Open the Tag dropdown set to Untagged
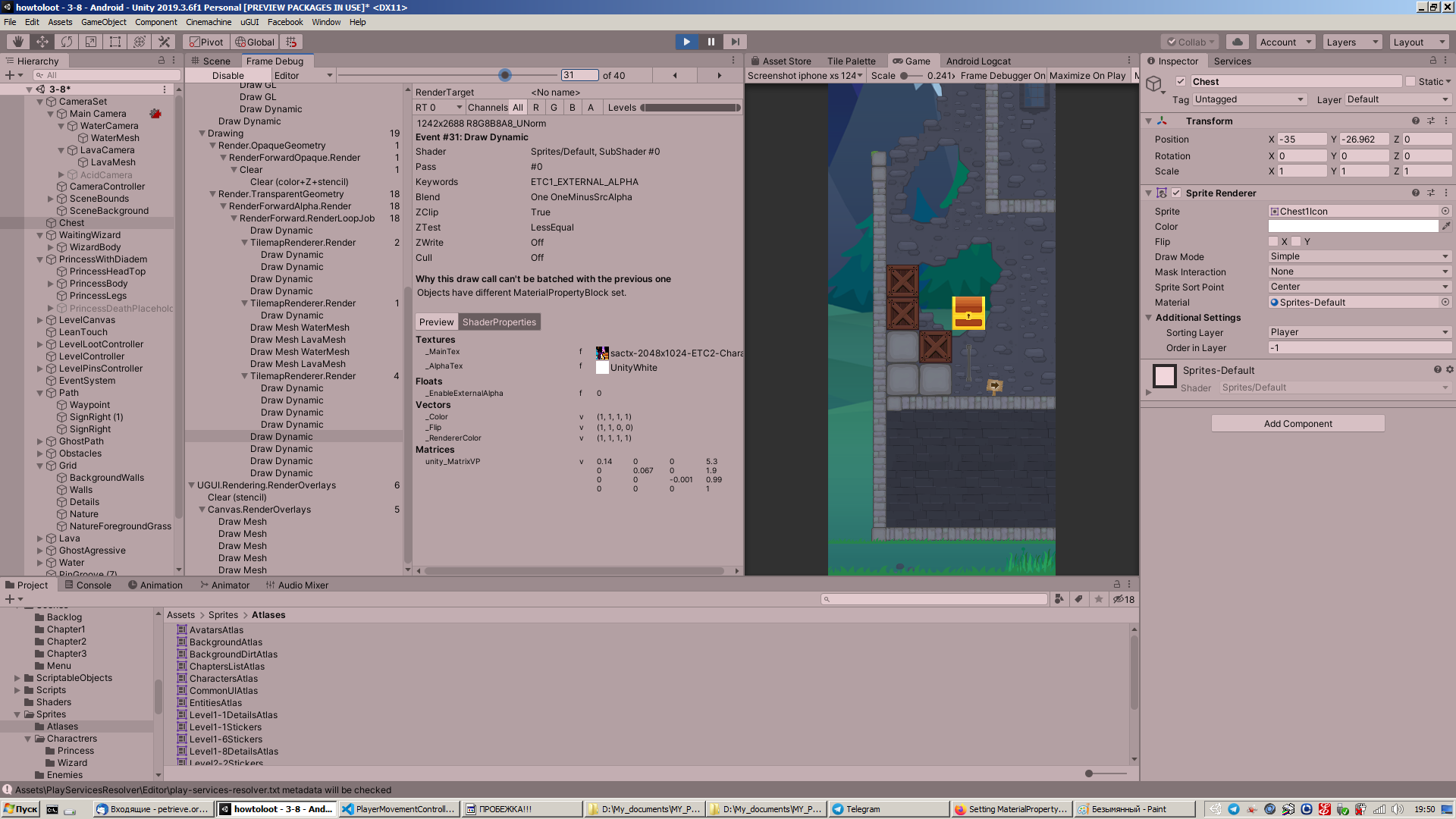The height and width of the screenshot is (819, 1456). [1248, 99]
